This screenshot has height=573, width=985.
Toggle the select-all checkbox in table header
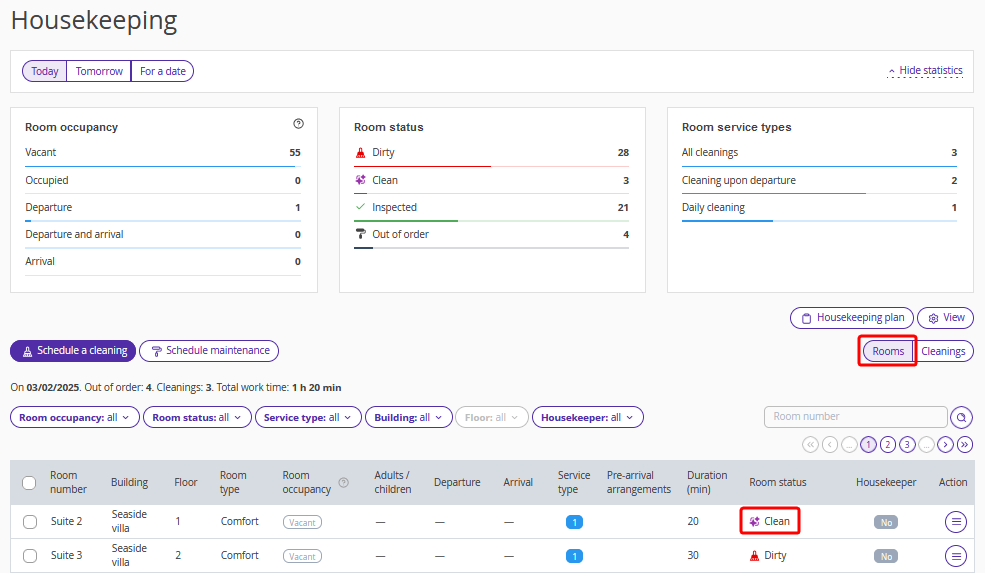pos(30,483)
